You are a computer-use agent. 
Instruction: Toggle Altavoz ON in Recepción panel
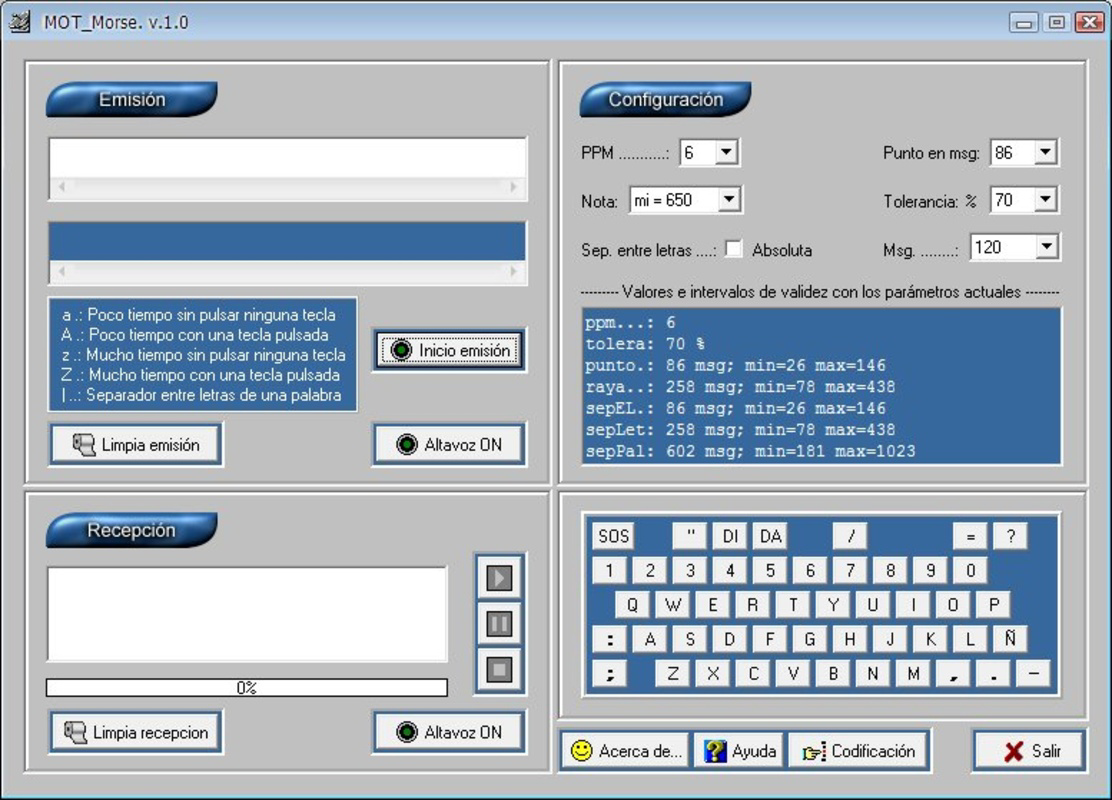click(450, 732)
